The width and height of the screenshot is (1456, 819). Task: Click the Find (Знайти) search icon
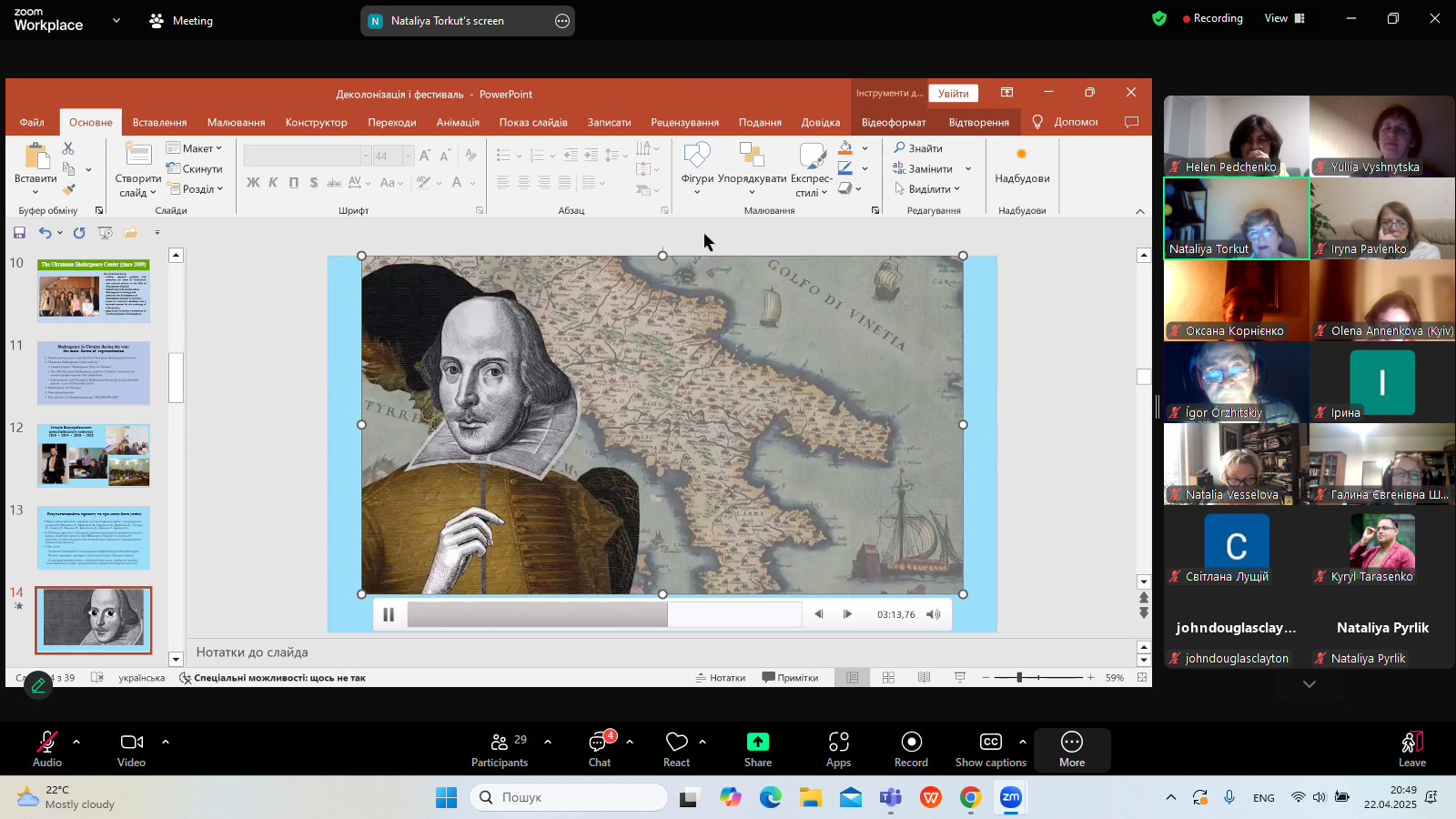(899, 147)
